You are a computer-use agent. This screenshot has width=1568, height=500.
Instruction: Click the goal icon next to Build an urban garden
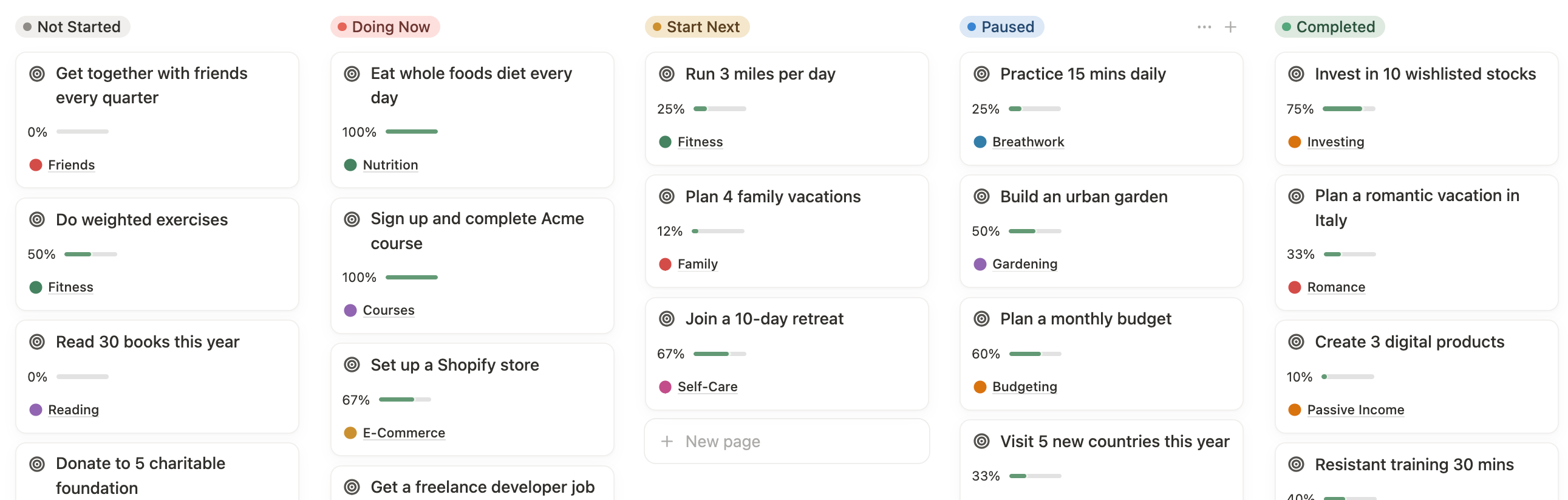(x=981, y=196)
